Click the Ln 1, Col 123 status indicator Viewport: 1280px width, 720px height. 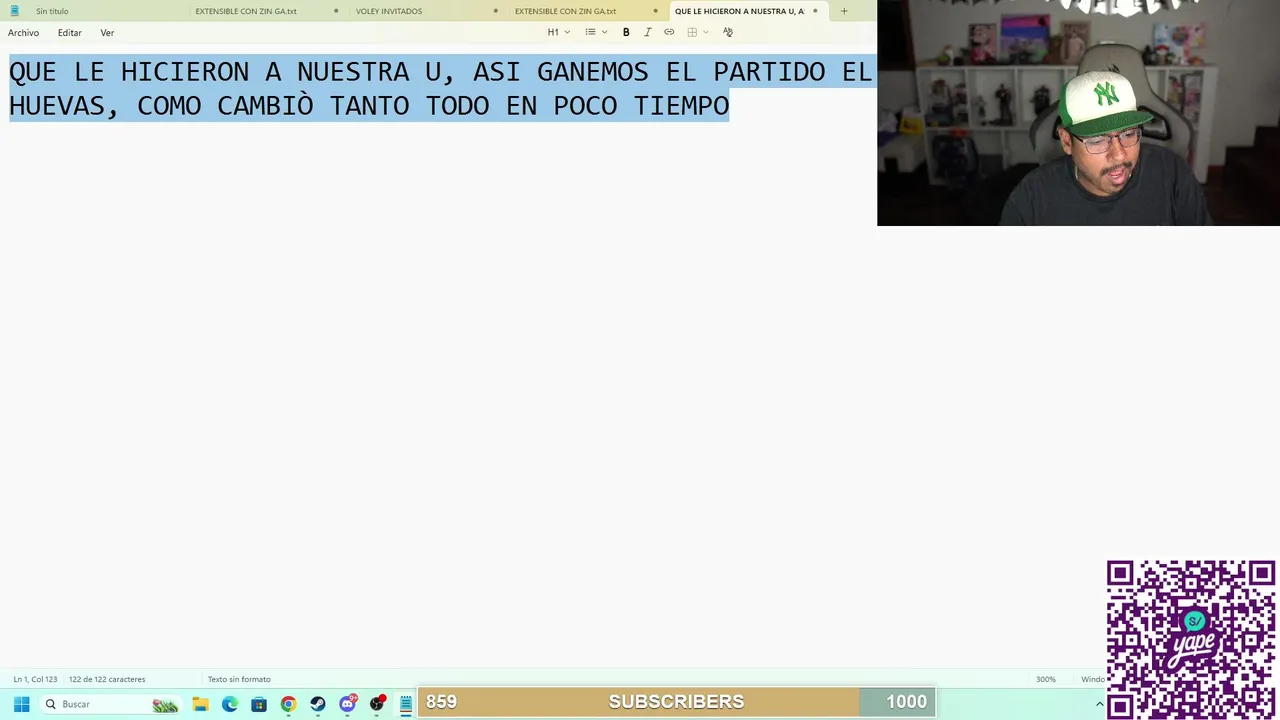(x=35, y=679)
